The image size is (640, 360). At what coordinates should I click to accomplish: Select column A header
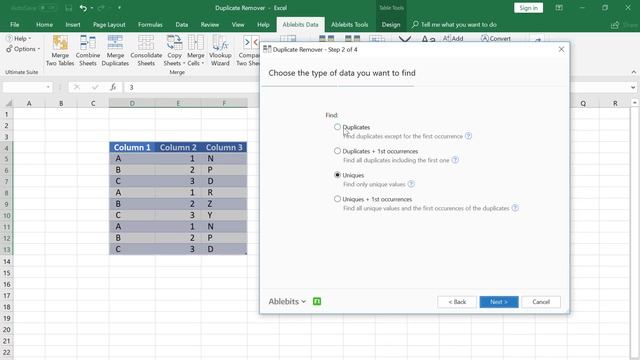point(29,103)
